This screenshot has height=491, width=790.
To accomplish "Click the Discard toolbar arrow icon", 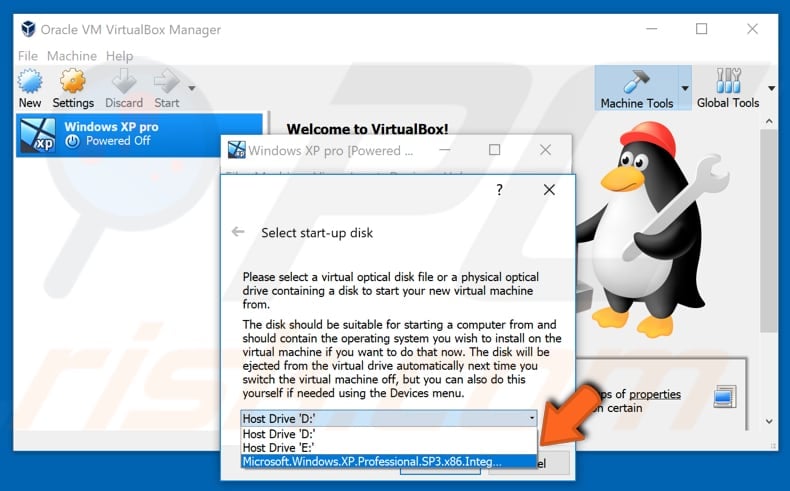I will (x=124, y=81).
